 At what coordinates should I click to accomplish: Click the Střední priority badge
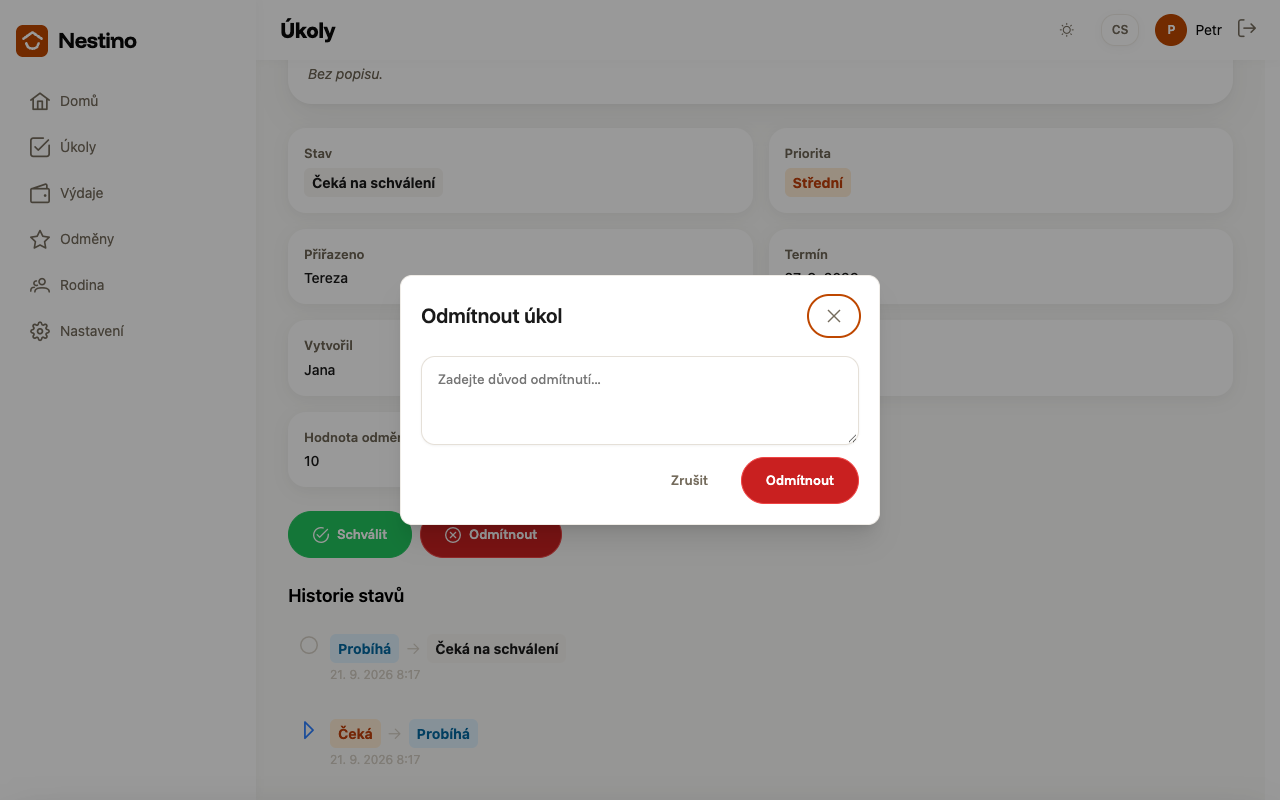click(818, 183)
